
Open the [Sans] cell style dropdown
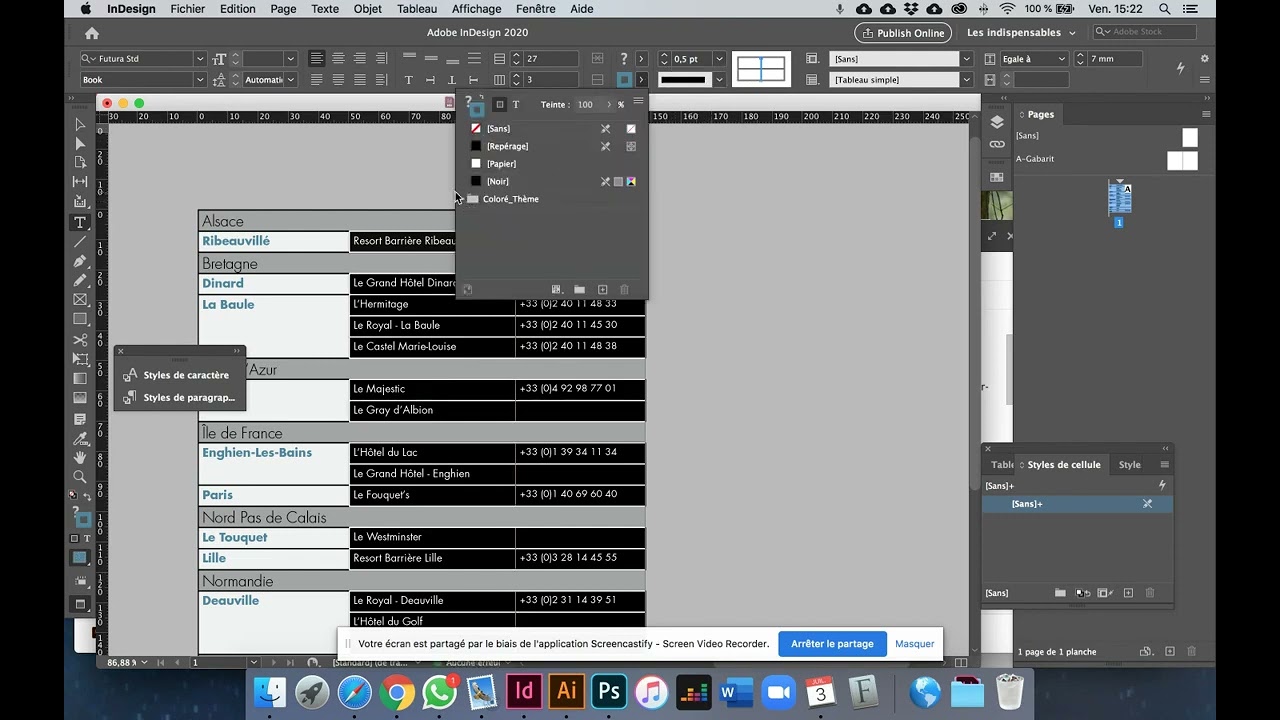[966, 59]
